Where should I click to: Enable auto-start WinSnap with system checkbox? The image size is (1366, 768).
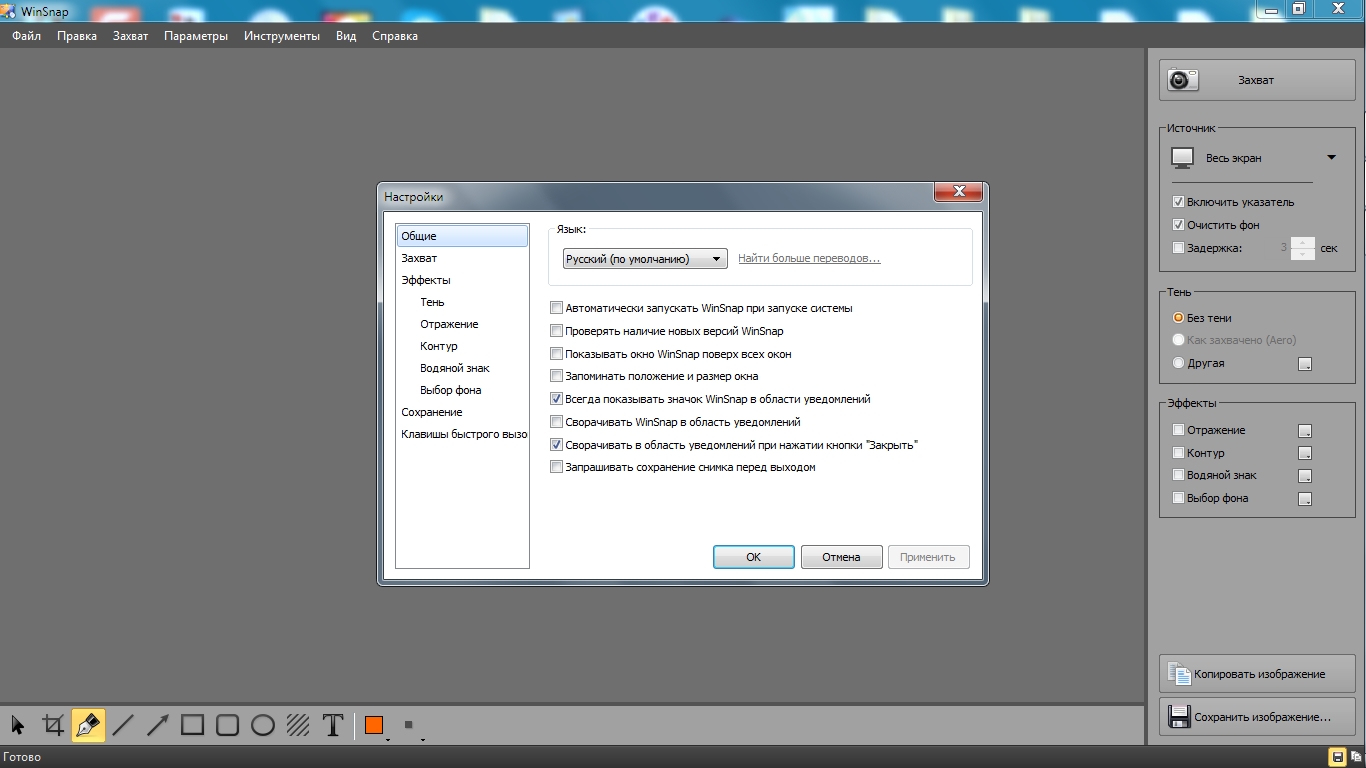click(x=557, y=308)
